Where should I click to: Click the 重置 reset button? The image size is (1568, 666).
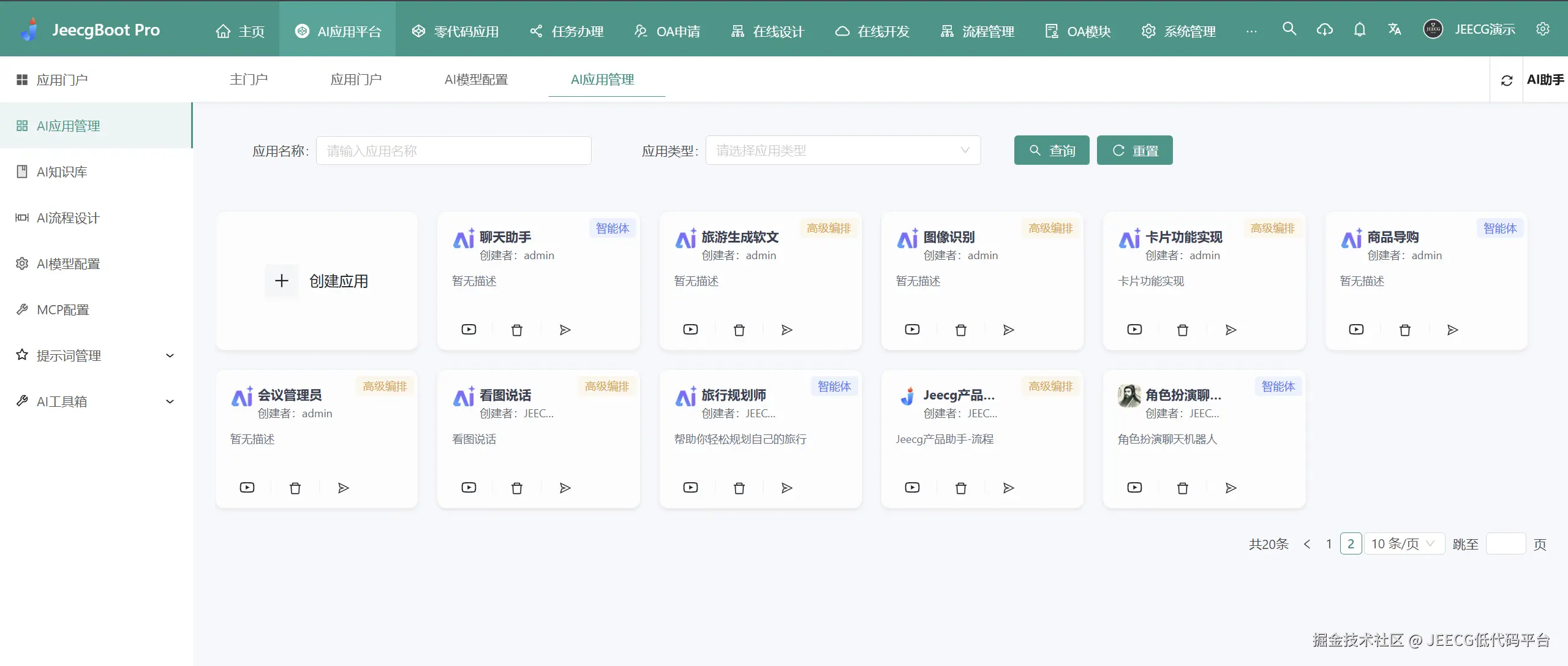coord(1134,150)
